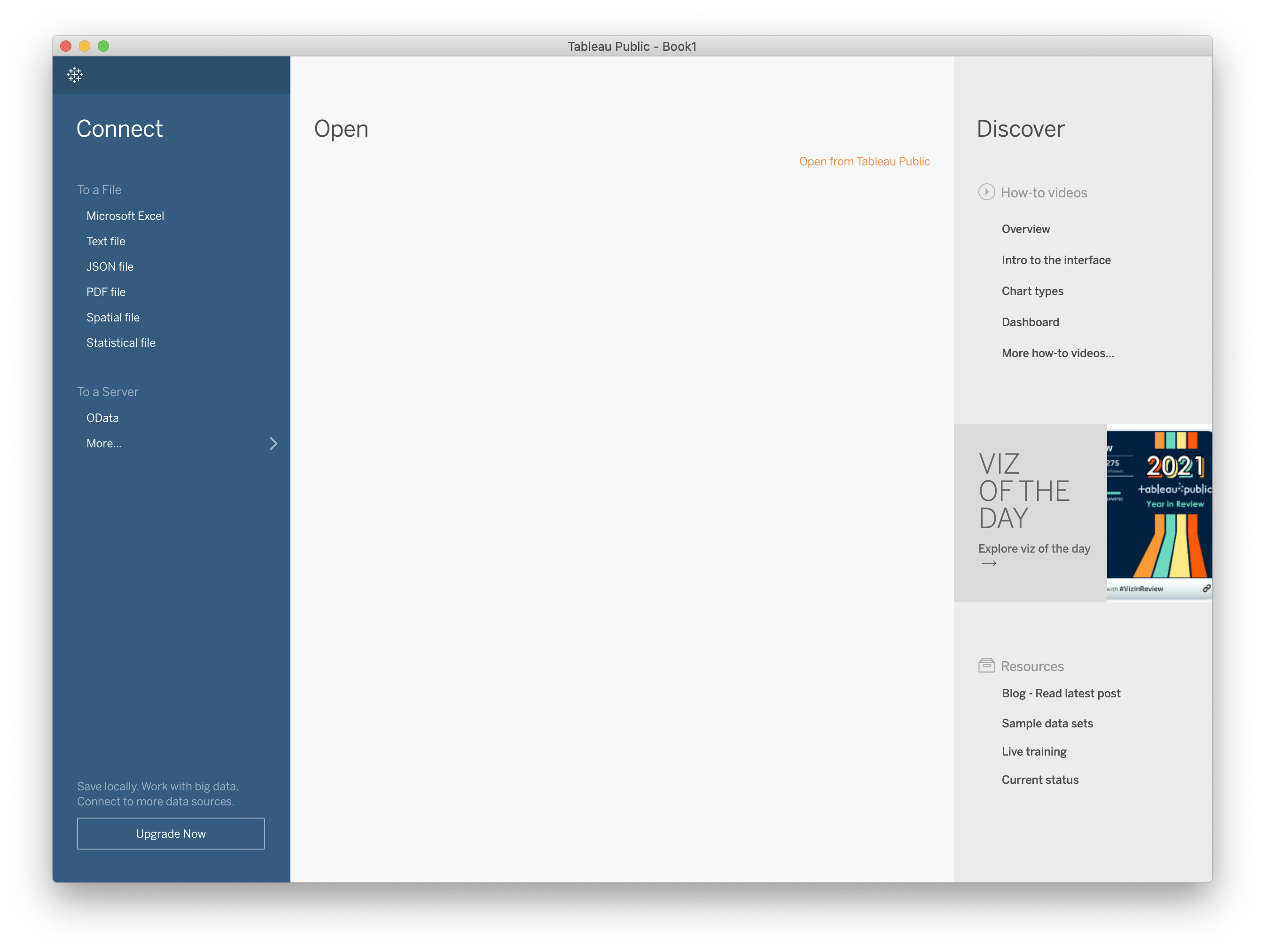Open Live training resource
Viewport: 1265px width, 952px height.
[x=1034, y=751]
